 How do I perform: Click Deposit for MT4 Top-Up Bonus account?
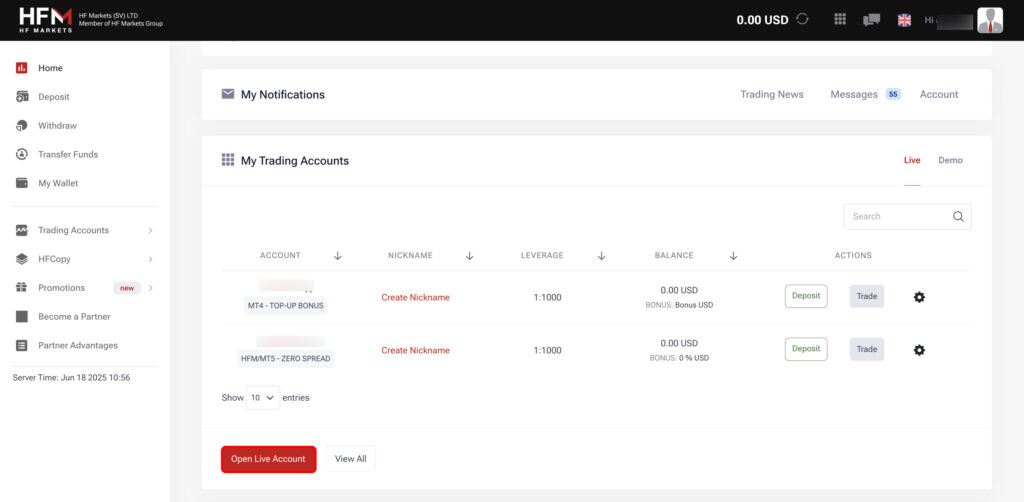tap(806, 296)
